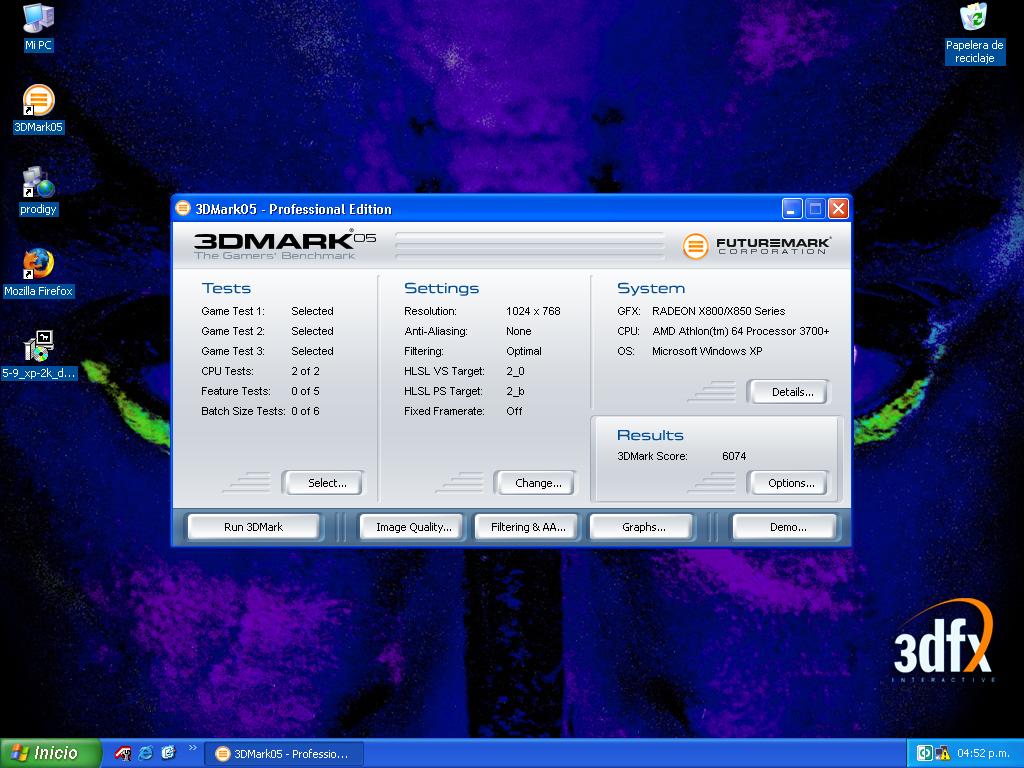
Task: Expand quick launch overflow chevron
Action: tap(192, 748)
